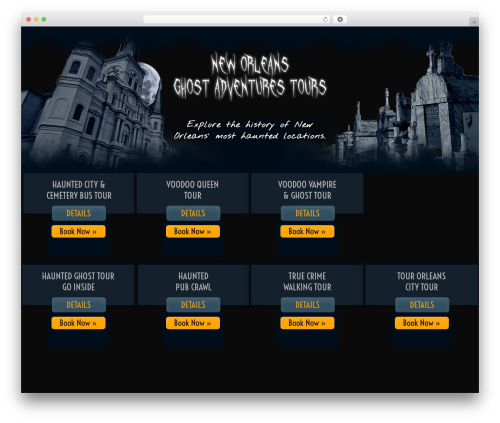Click the red close window dot
The height and width of the screenshot is (423, 500).
(x=29, y=19)
